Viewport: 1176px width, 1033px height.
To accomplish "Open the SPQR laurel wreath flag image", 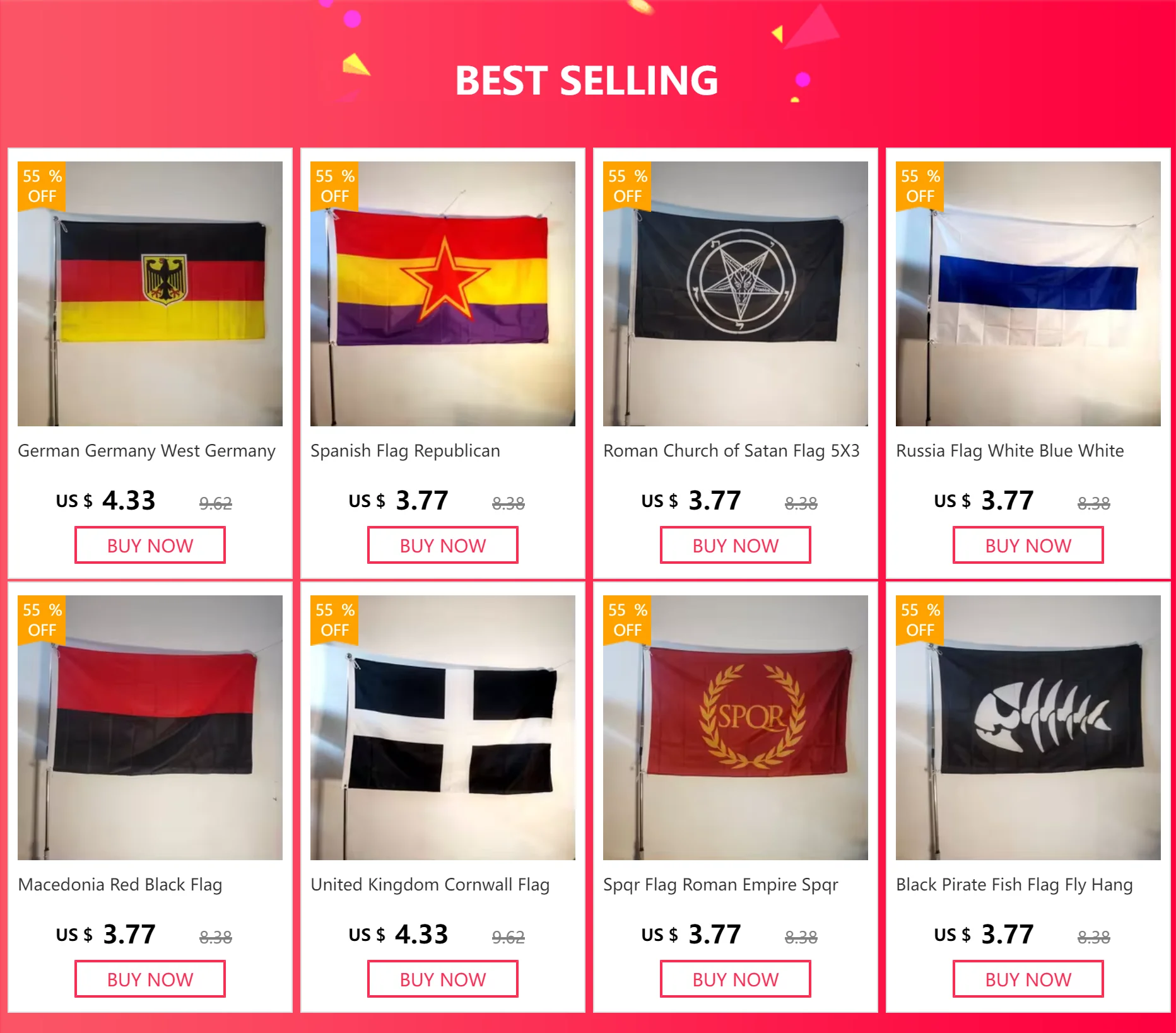I will (x=736, y=728).
